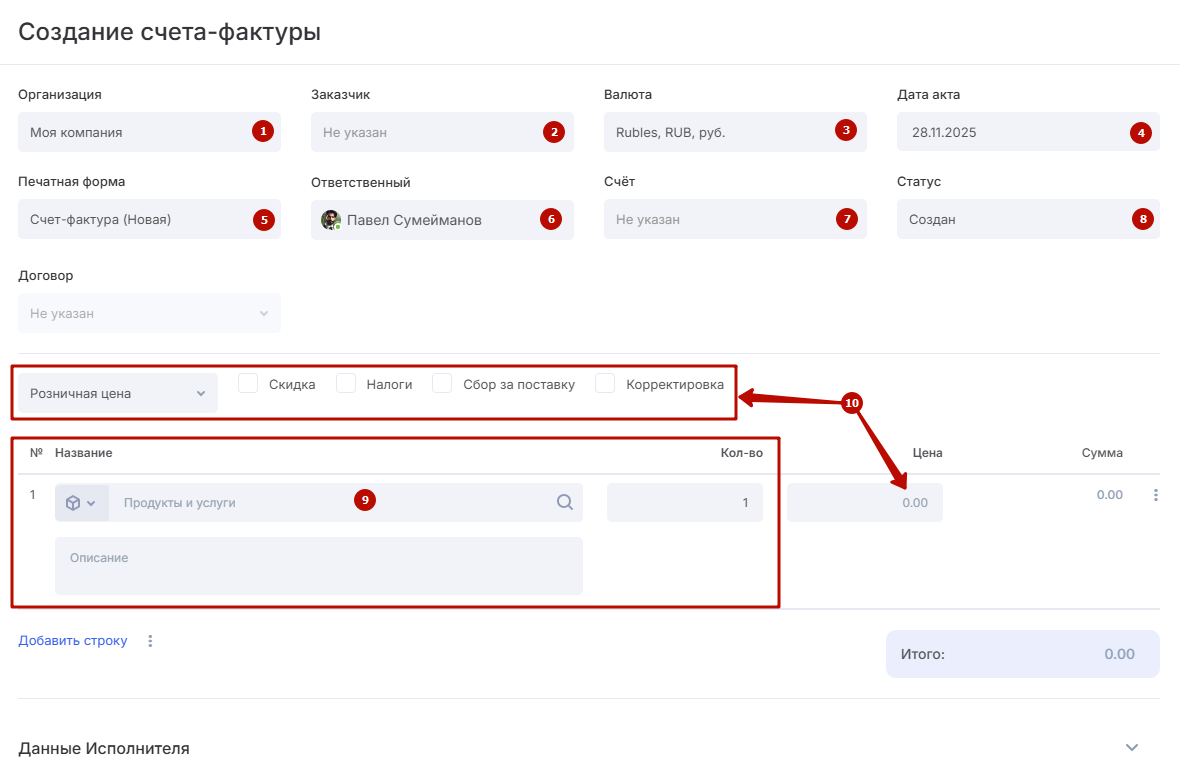Viewport: 1180px width, 774px height.
Task: Toggle the Налоги checkbox
Action: tap(346, 384)
